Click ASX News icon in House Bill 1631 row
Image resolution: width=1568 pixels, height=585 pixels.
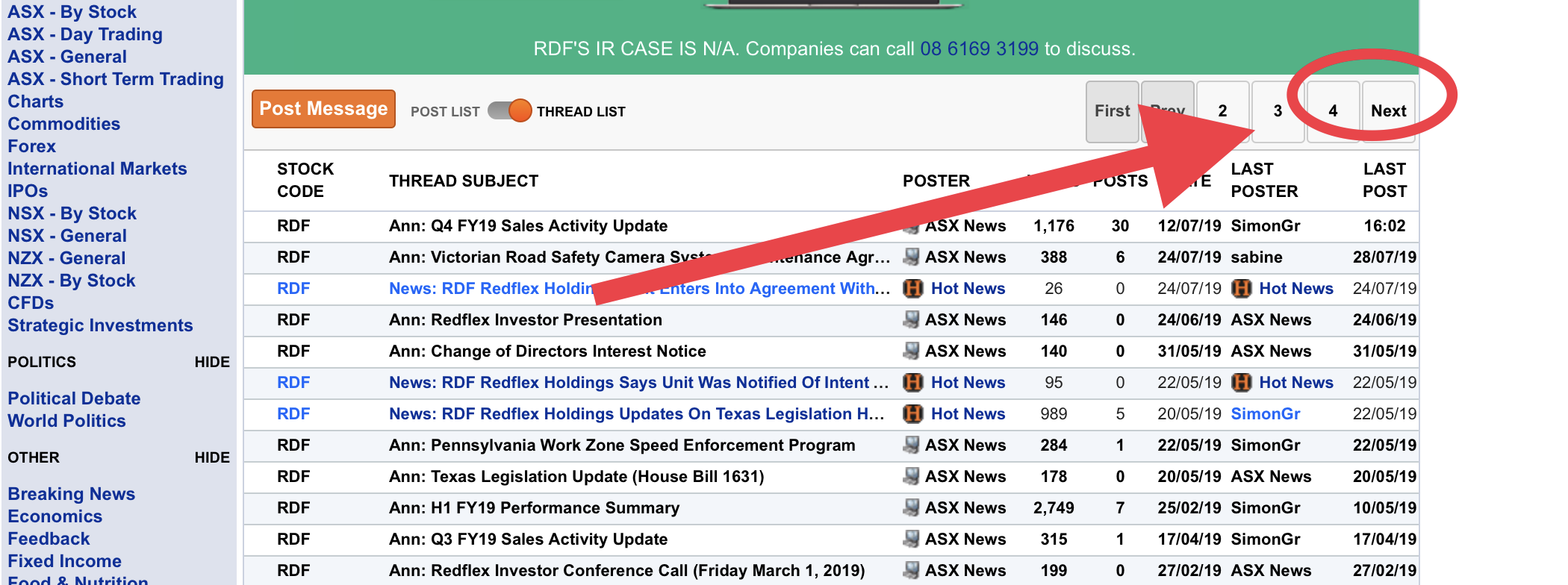pos(911,477)
